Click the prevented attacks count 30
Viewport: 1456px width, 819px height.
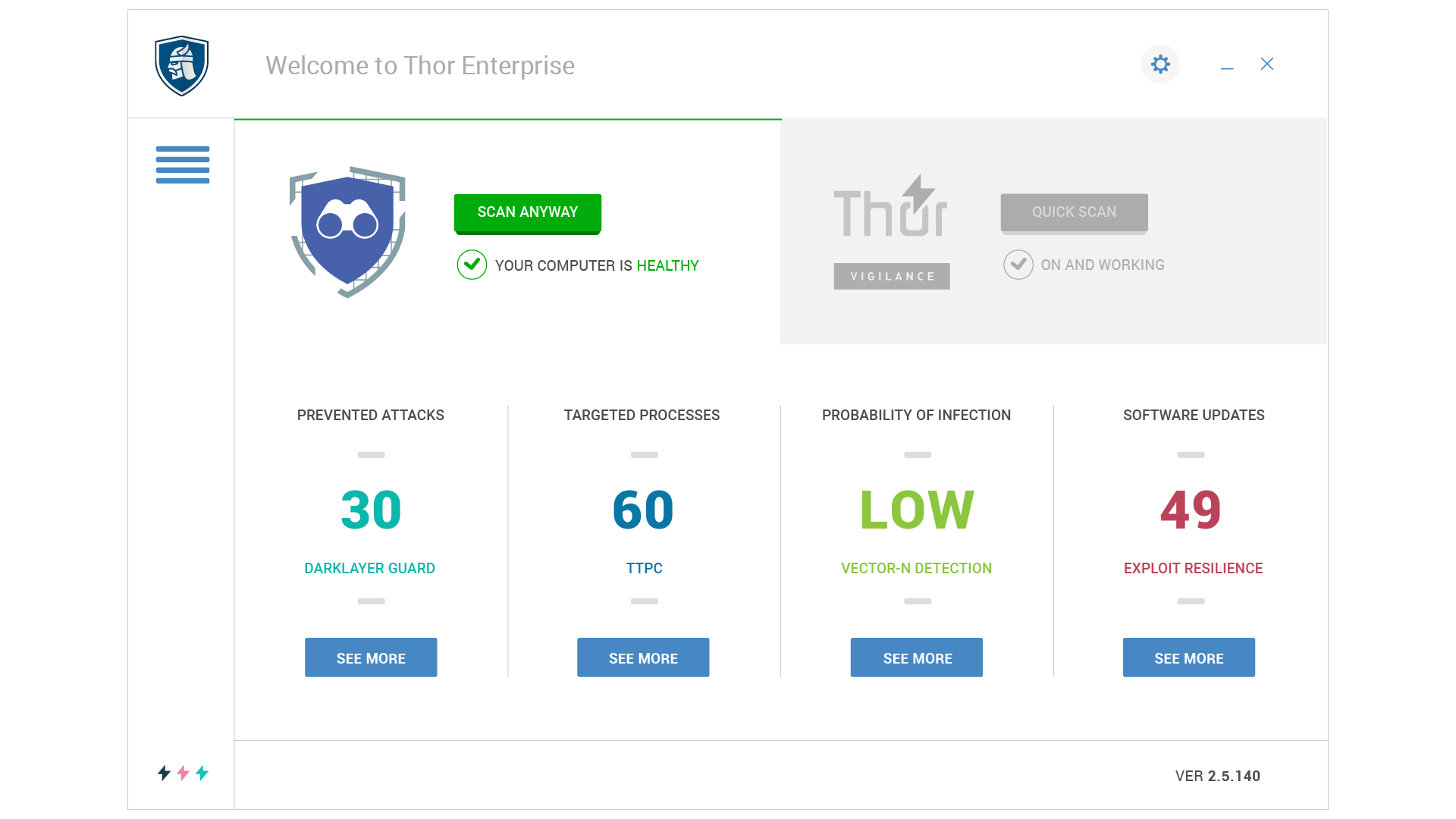point(371,510)
